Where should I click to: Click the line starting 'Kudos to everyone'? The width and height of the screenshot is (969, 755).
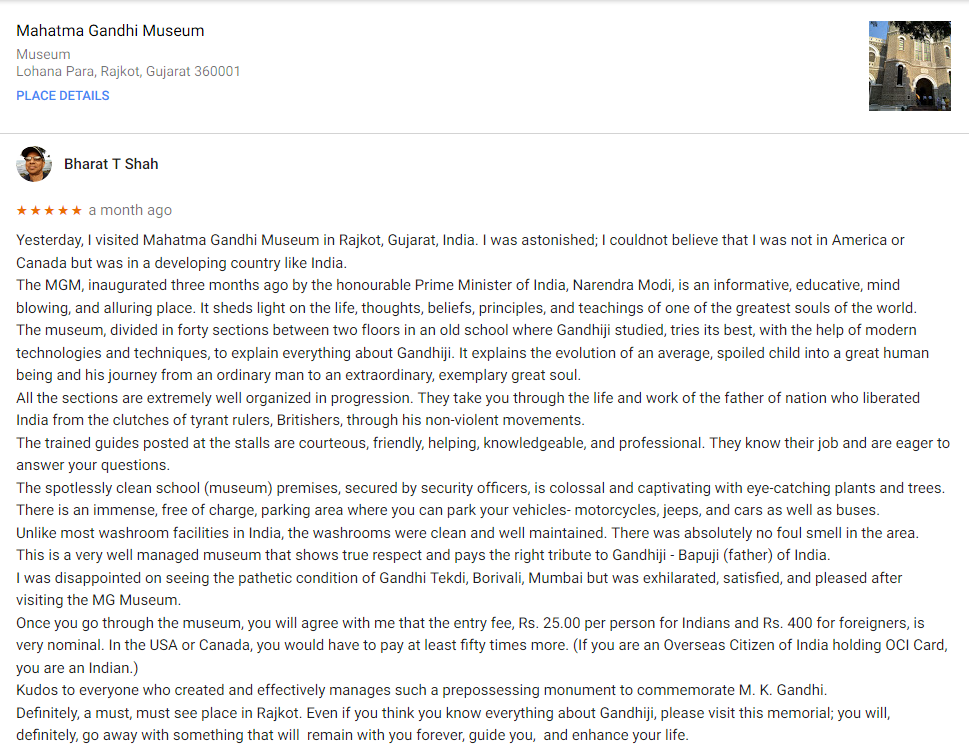coord(422,690)
